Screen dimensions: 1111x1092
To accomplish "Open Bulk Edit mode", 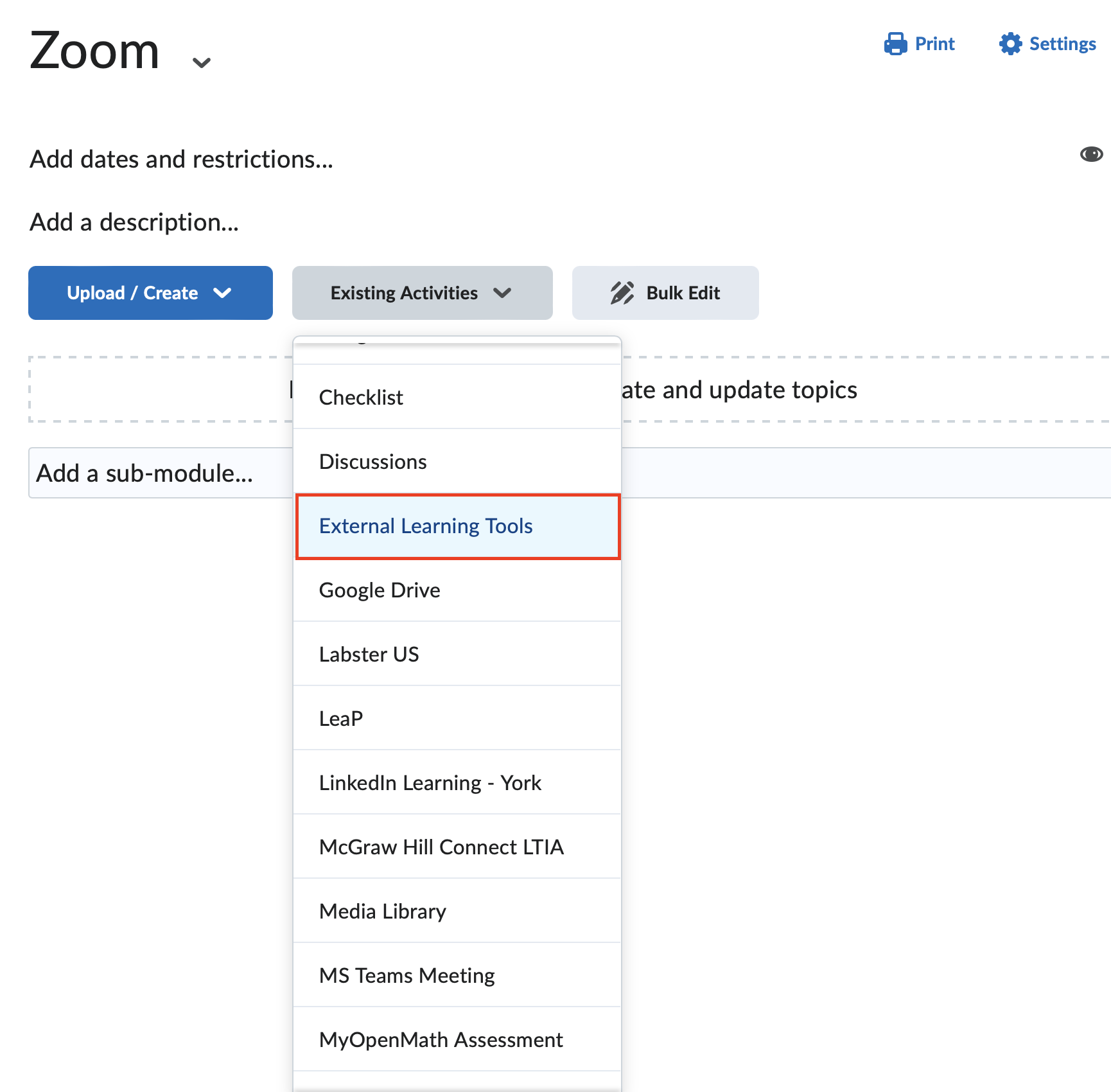I will [x=665, y=293].
